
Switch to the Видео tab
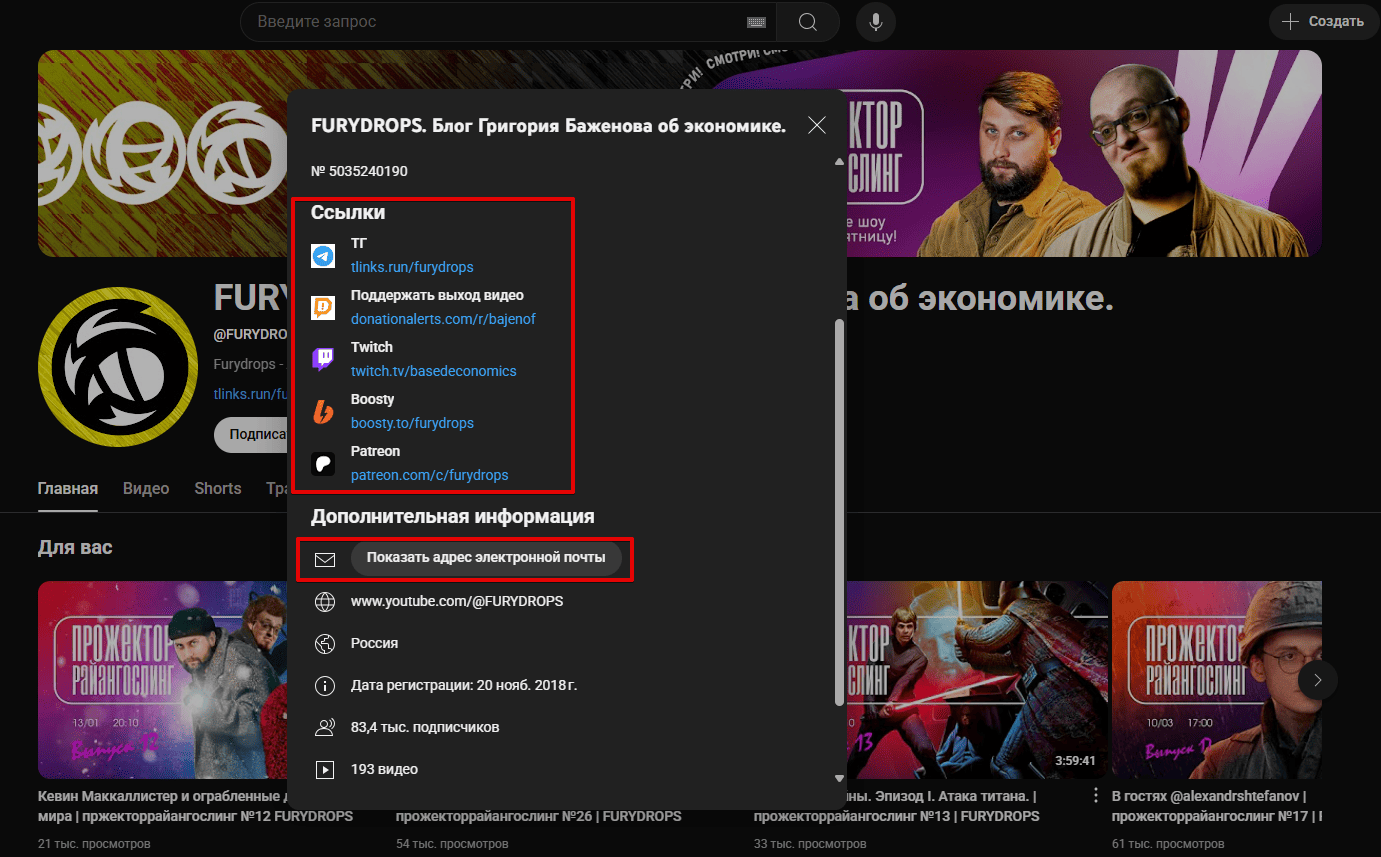146,488
